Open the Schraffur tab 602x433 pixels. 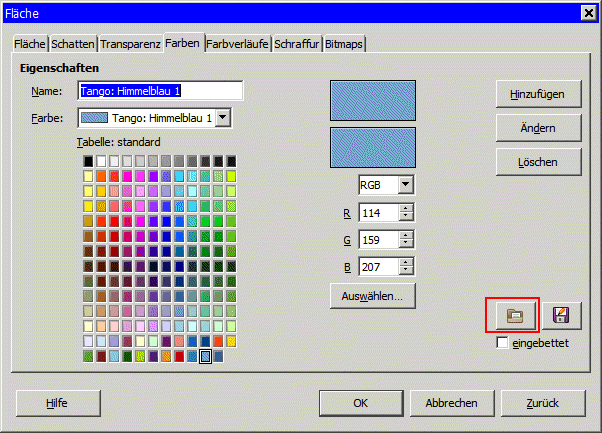(x=296, y=44)
